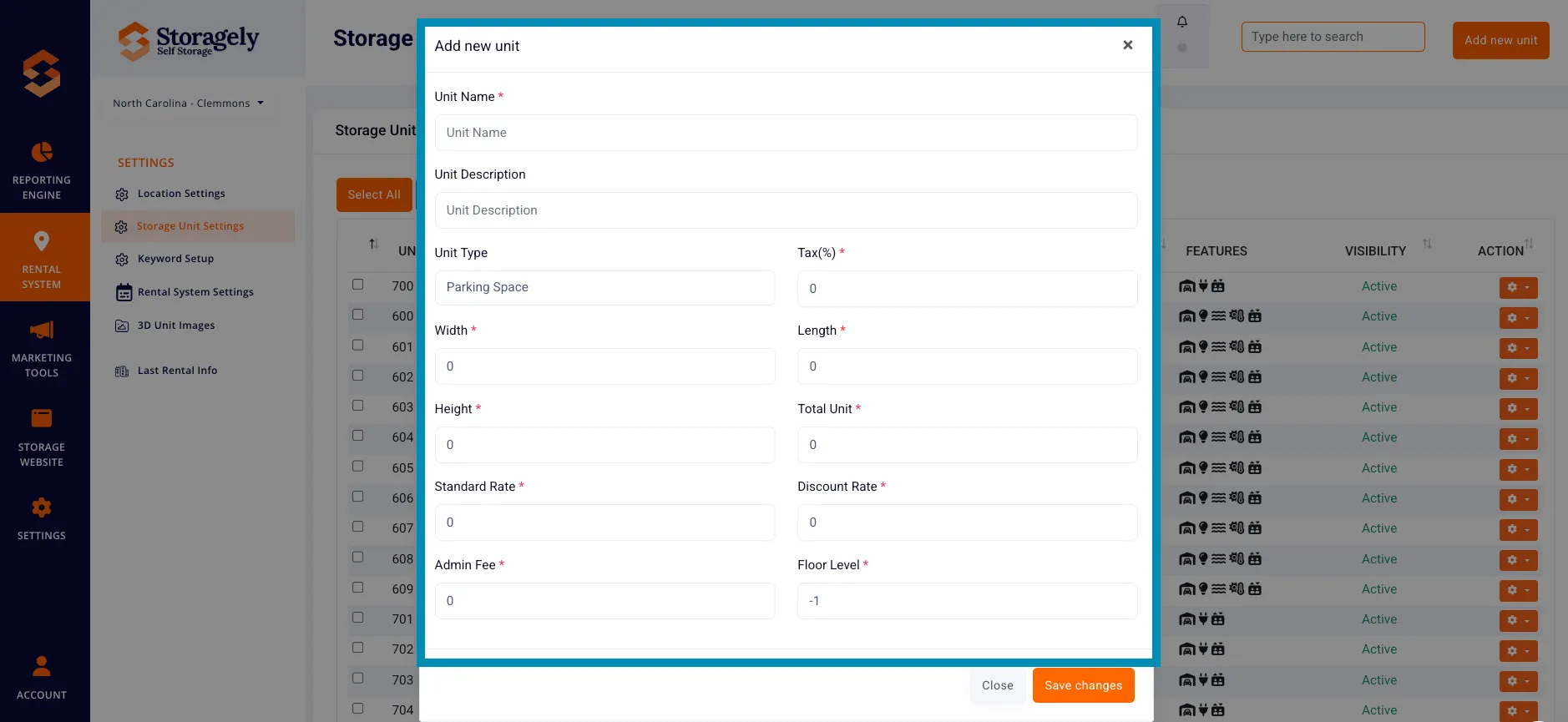The width and height of the screenshot is (1568, 722).
Task: Click the Floor Level input field
Action: click(967, 601)
